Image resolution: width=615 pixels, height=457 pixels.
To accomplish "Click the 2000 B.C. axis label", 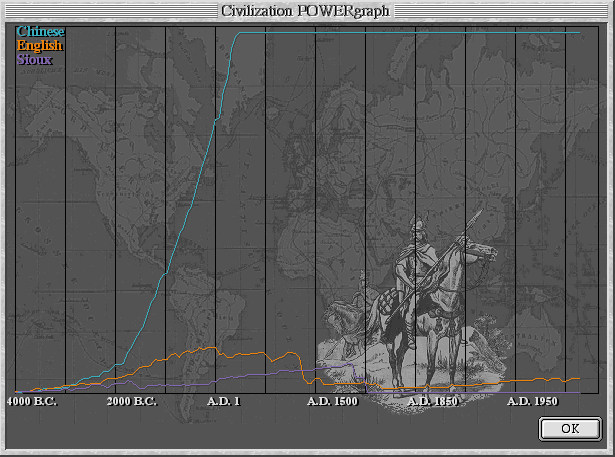I will 132,401.
